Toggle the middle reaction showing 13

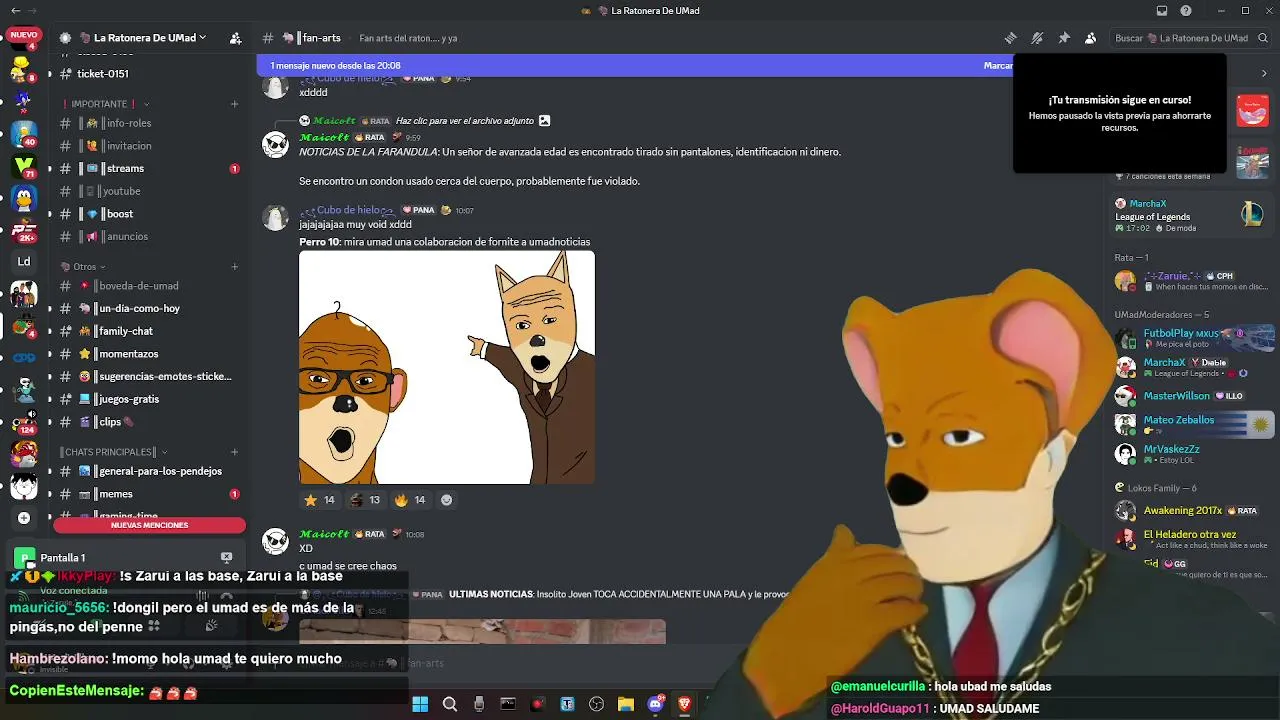coord(365,500)
